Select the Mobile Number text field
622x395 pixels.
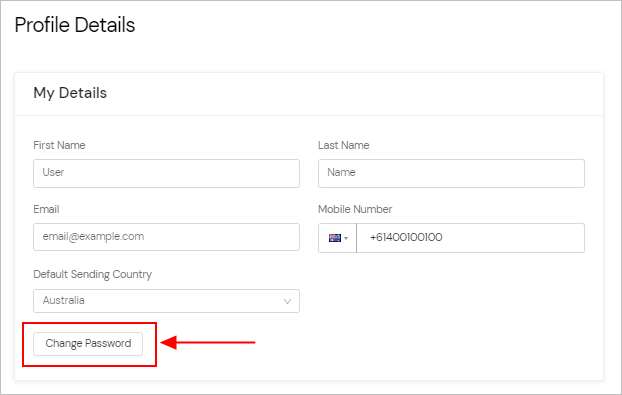pos(470,238)
